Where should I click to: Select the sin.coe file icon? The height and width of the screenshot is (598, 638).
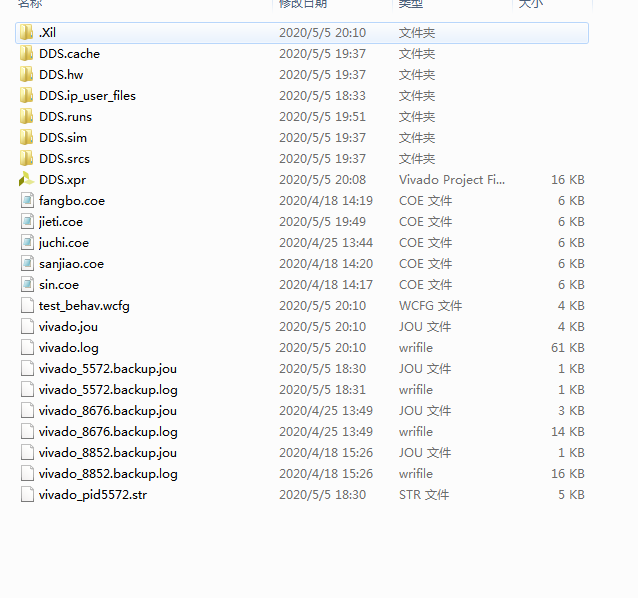click(27, 285)
